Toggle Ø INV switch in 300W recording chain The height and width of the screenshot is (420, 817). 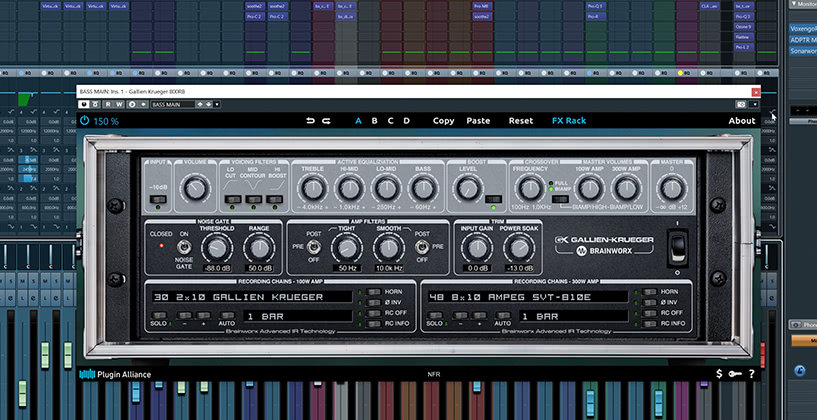[x=650, y=302]
